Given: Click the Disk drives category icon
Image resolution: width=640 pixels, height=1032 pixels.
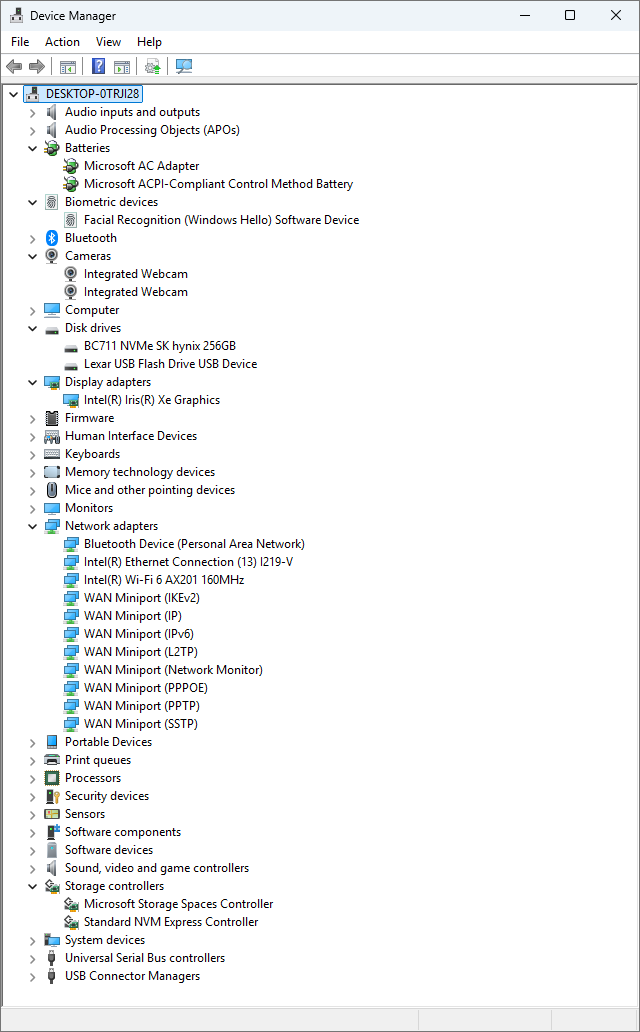Looking at the screenshot, I should pyautogui.click(x=52, y=328).
